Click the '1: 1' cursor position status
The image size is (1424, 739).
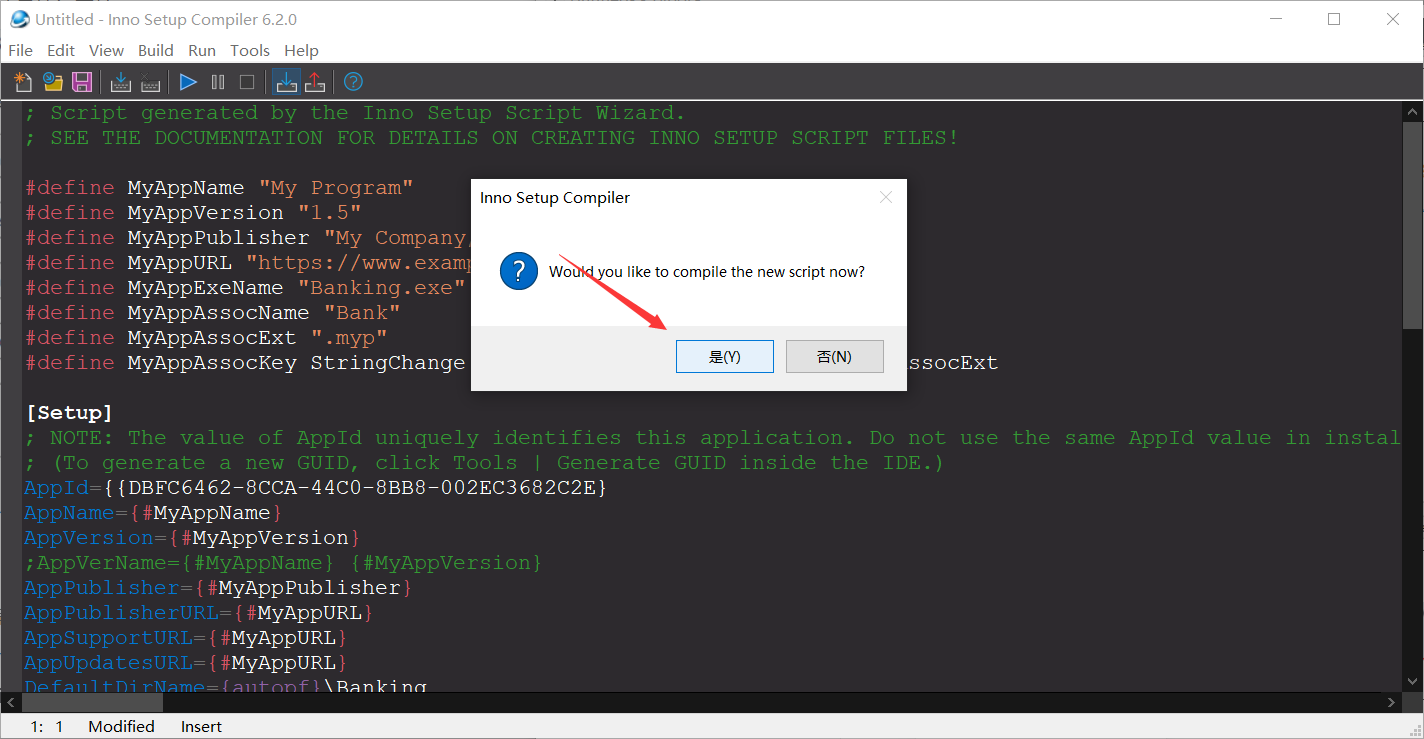click(47, 726)
